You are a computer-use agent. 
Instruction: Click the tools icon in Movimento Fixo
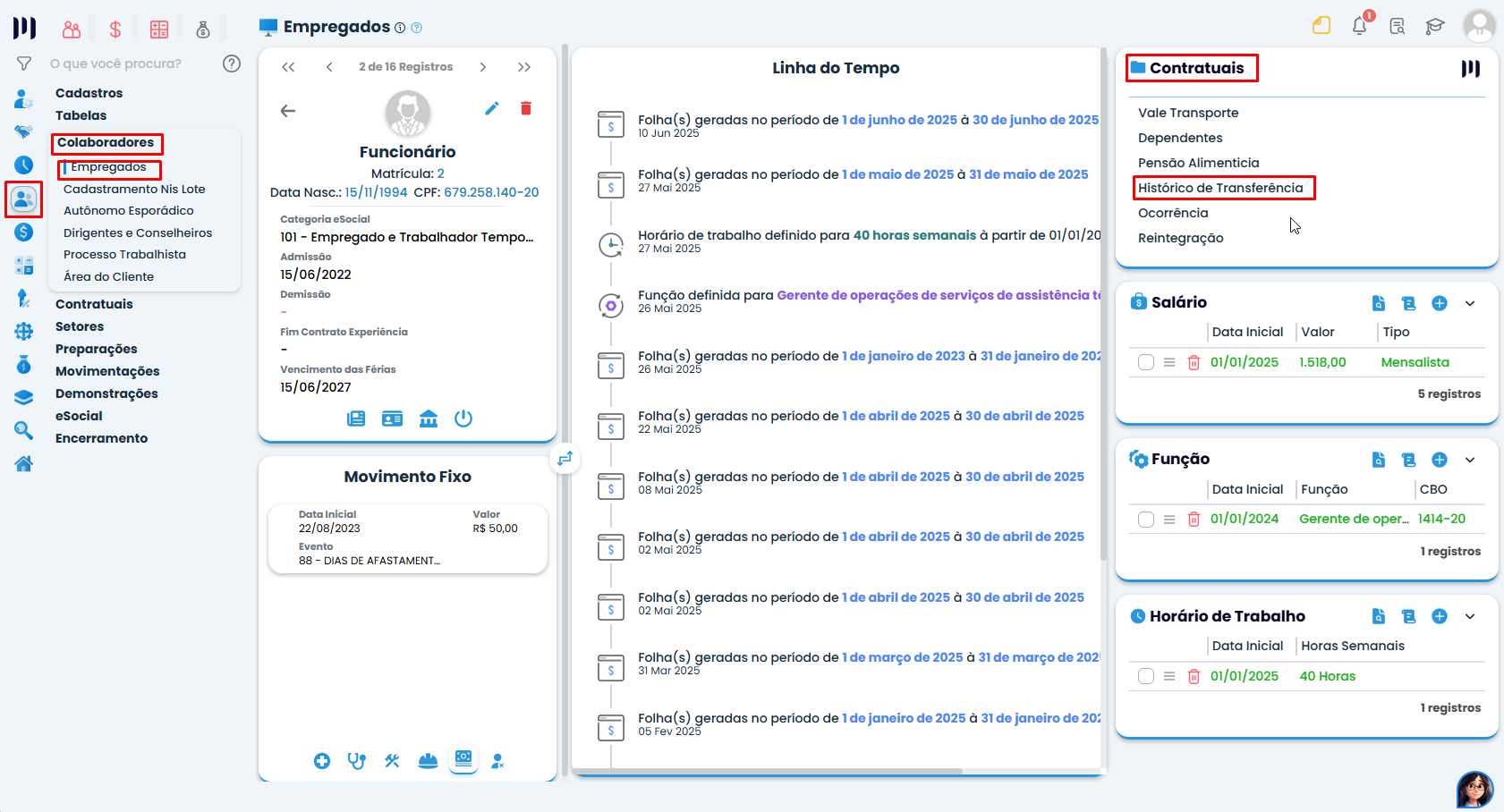click(392, 761)
